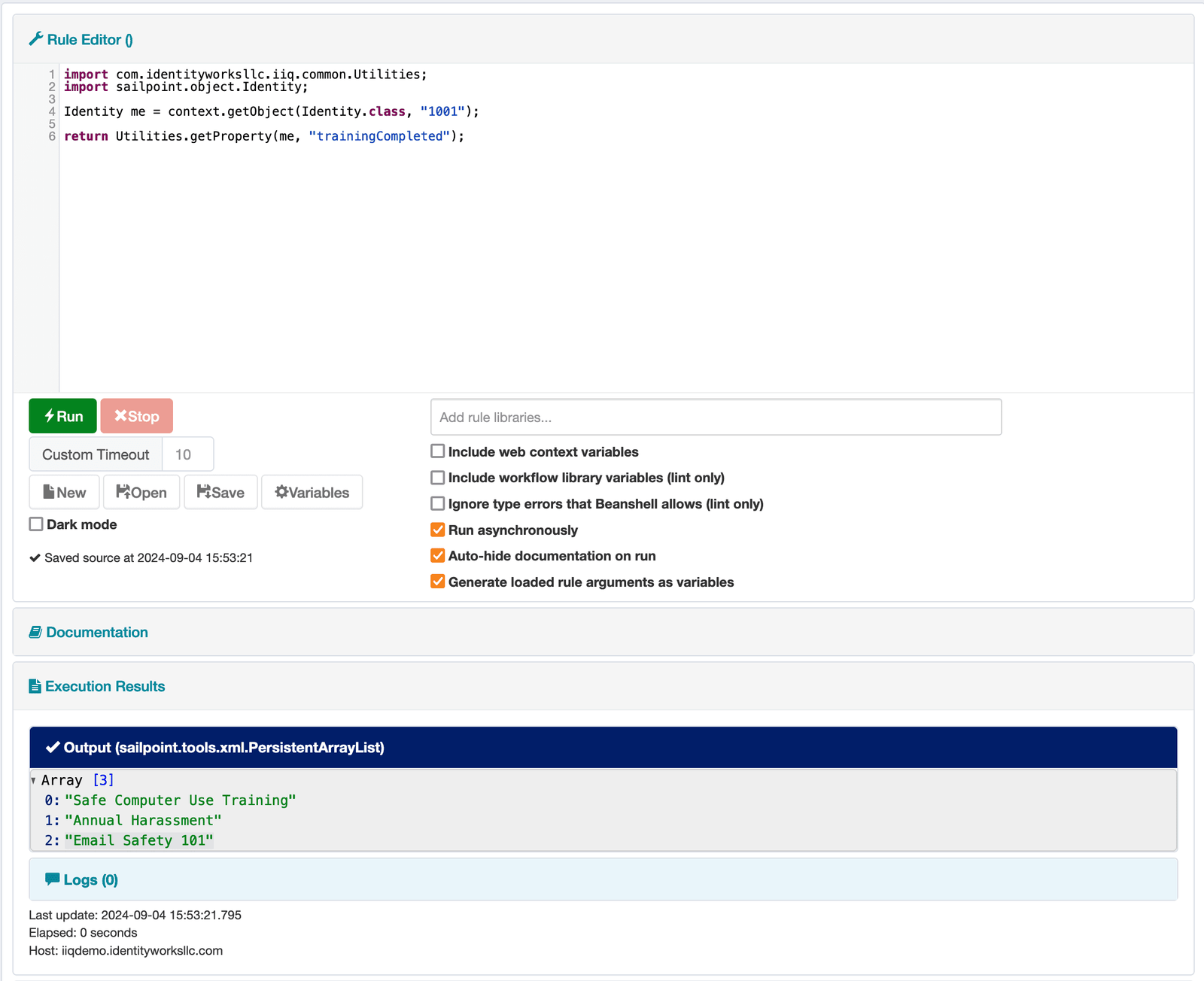Check Include web context variables
This screenshot has height=981, width=1204.
(437, 451)
